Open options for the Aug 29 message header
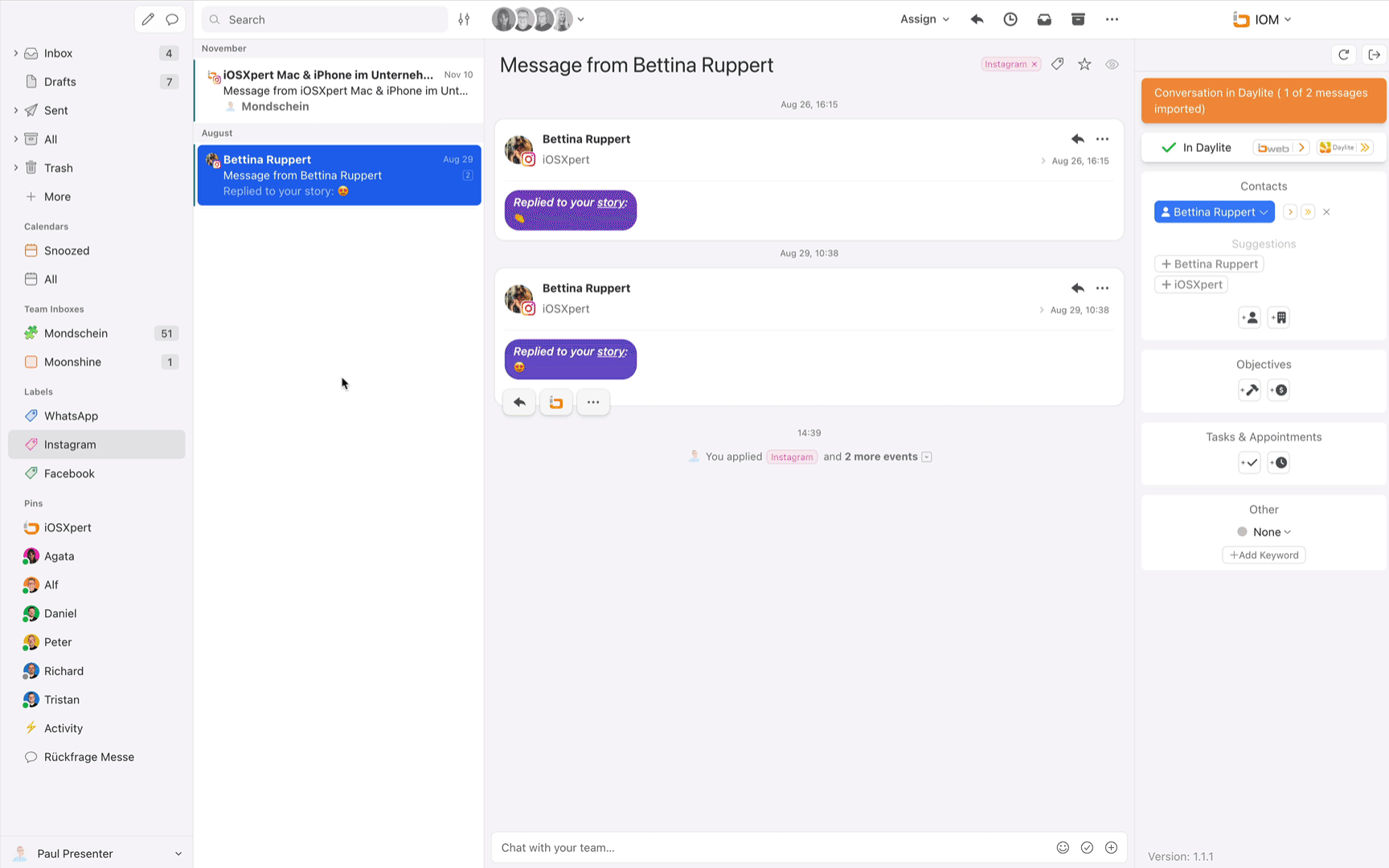Viewport: 1389px width, 868px height. 1102,288
